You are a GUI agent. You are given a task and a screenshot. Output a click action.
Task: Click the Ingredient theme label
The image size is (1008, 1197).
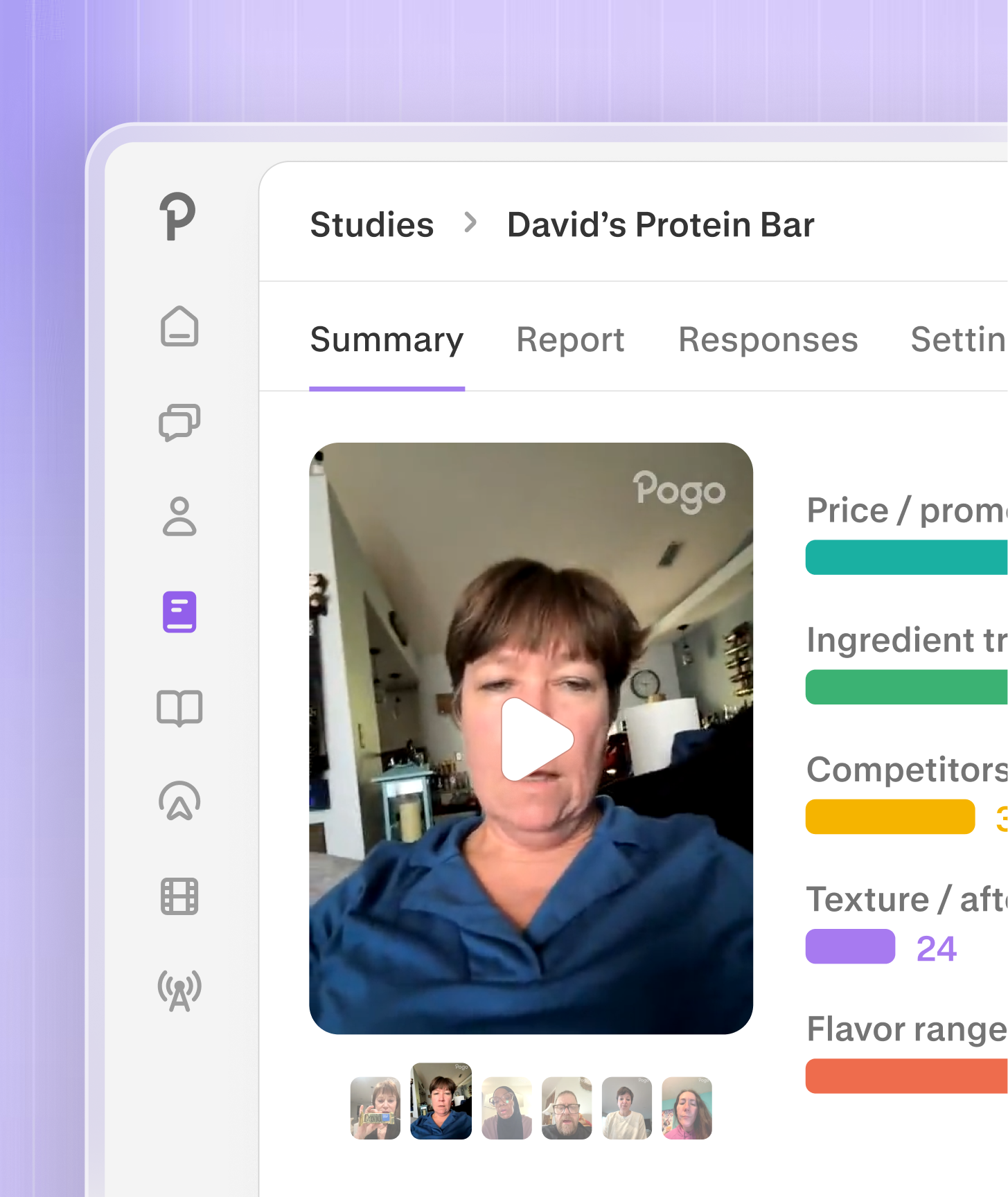point(908,639)
